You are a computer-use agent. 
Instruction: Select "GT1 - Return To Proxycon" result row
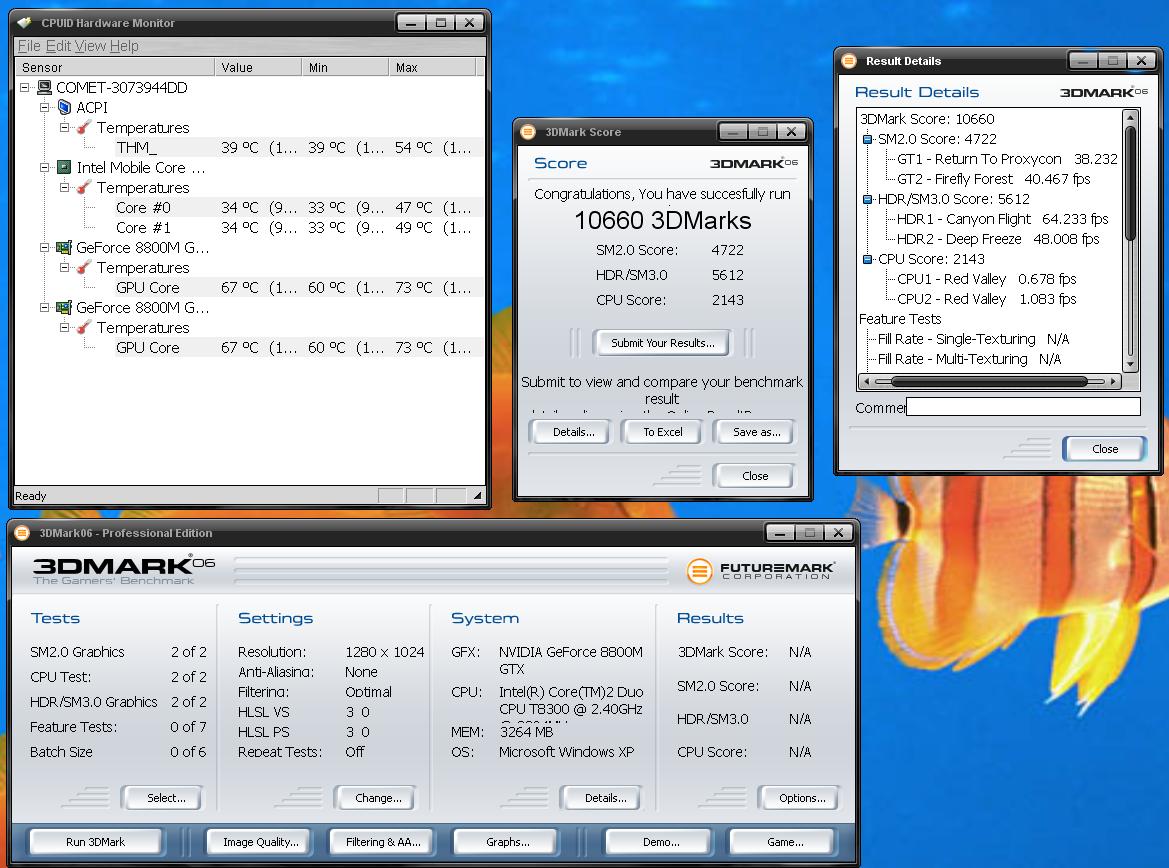(1007, 160)
